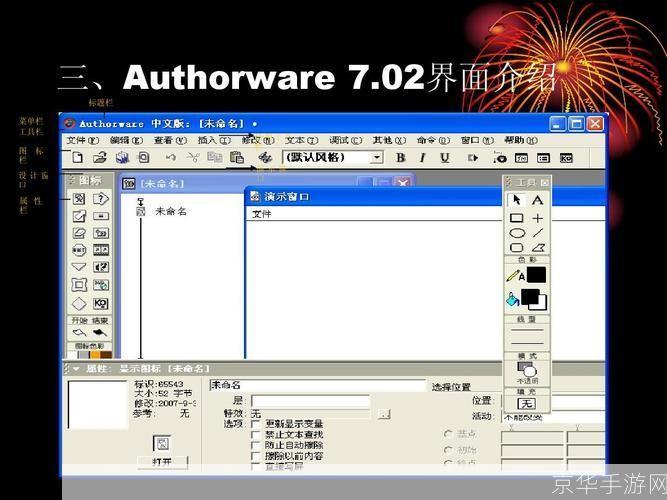Open the Control Panel toolbar icon
667x500 pixels.
click(501, 158)
